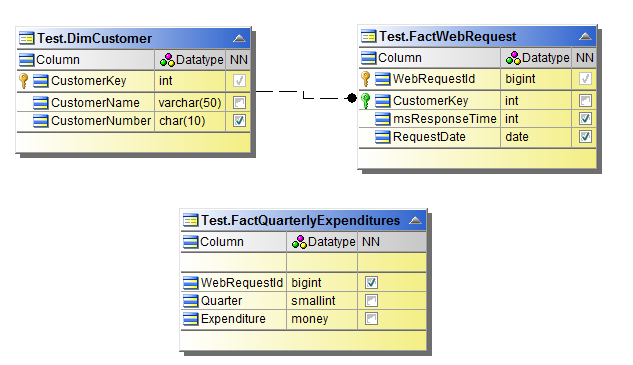Viewport: 633px width, 365px height.
Task: Click Datatype header icon in FactQuarterlyExpenditures table
Action: (299, 242)
